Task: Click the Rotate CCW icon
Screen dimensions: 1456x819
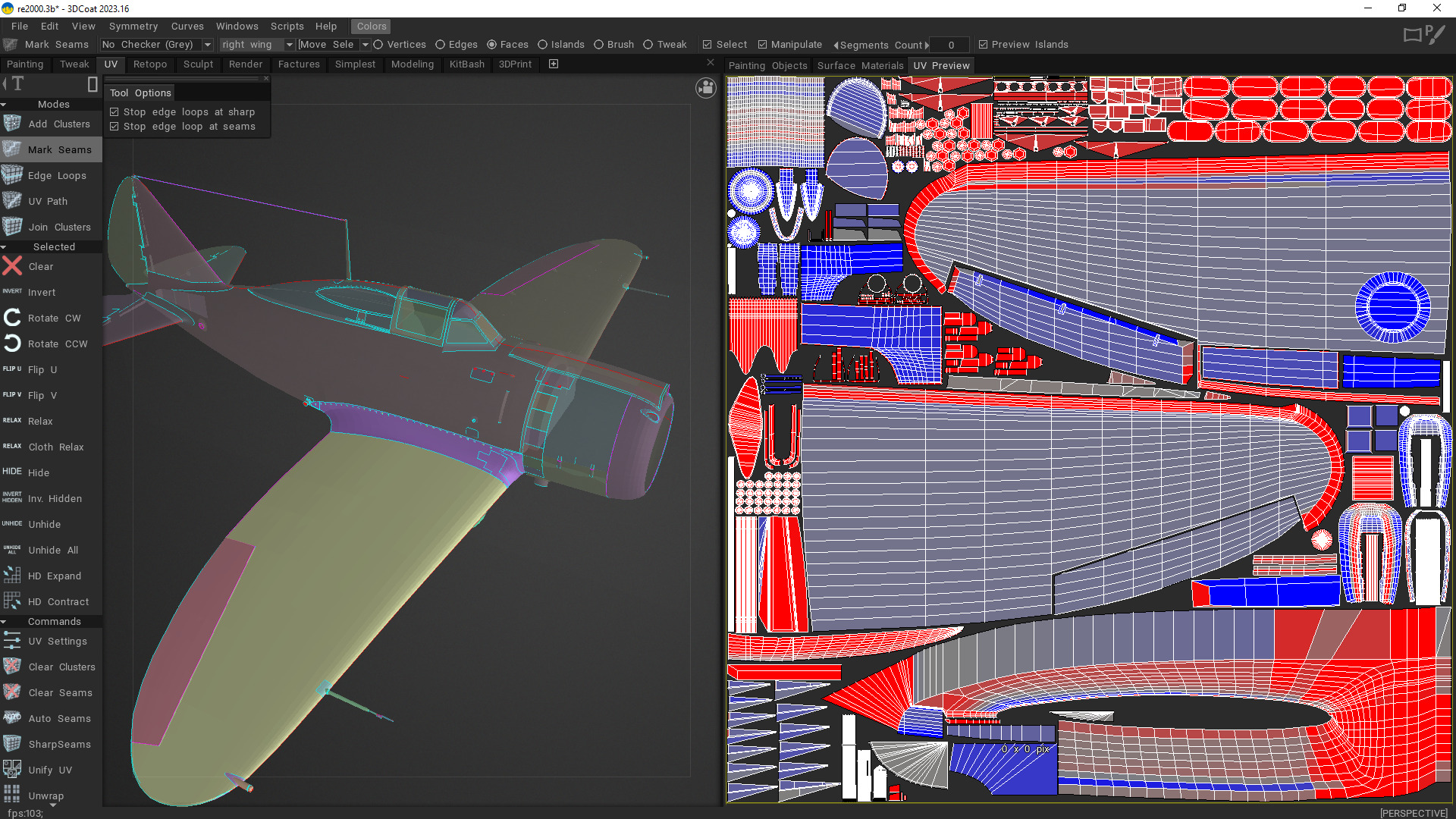Action: point(12,344)
